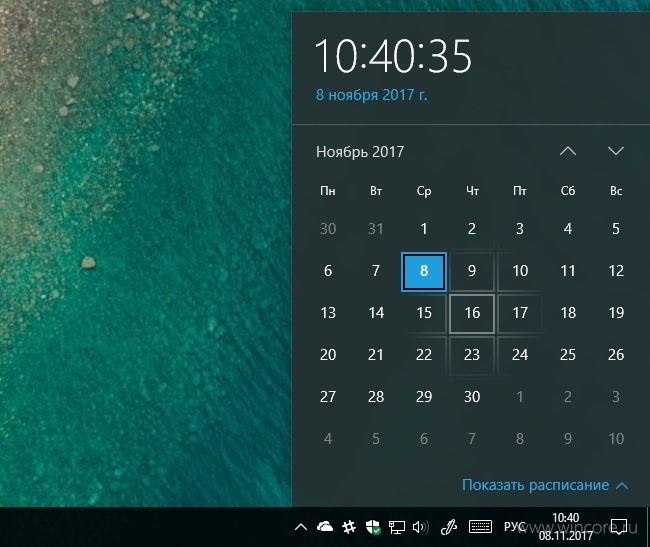
Task: Select today's highlighted date 8 in November
Action: 424,271
